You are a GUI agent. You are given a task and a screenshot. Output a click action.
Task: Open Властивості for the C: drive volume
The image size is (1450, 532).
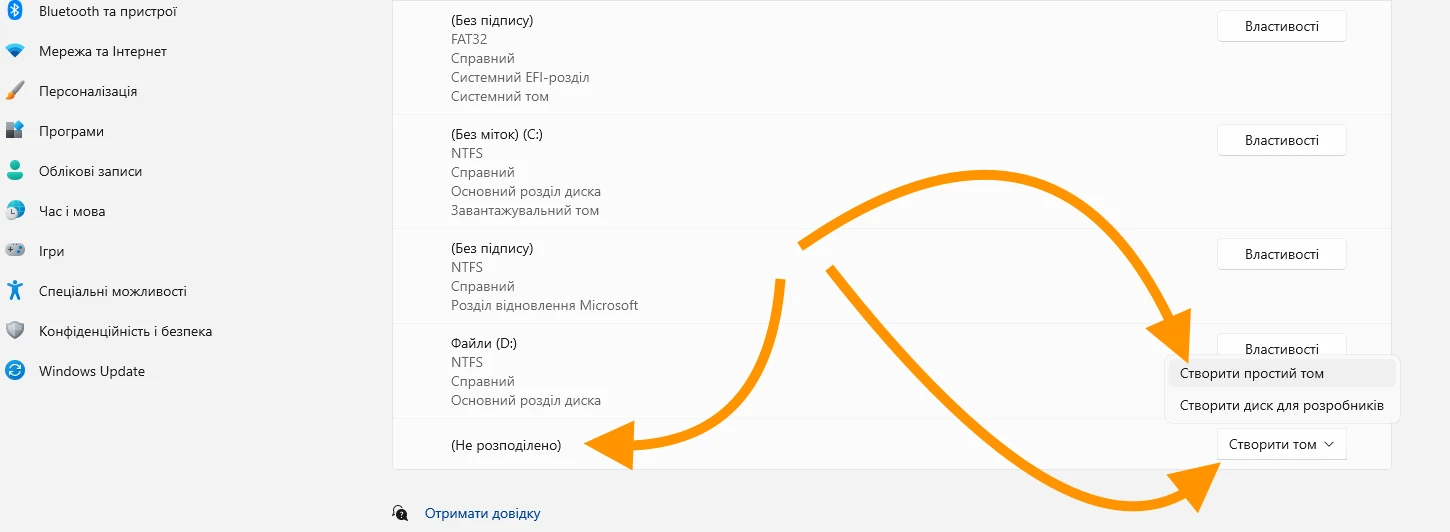tap(1281, 141)
